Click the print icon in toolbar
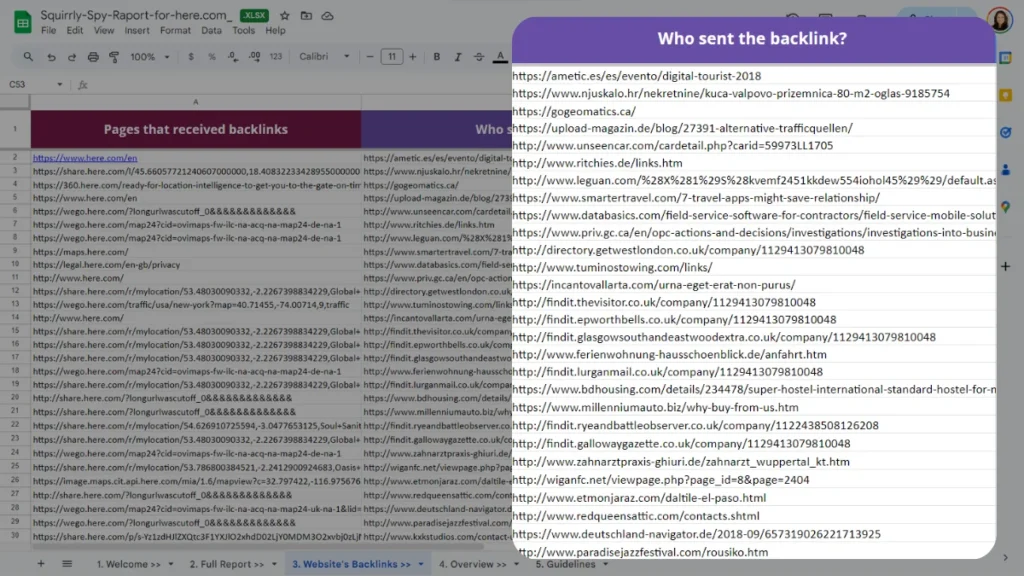Image resolution: width=1024 pixels, height=576 pixels. (93, 57)
